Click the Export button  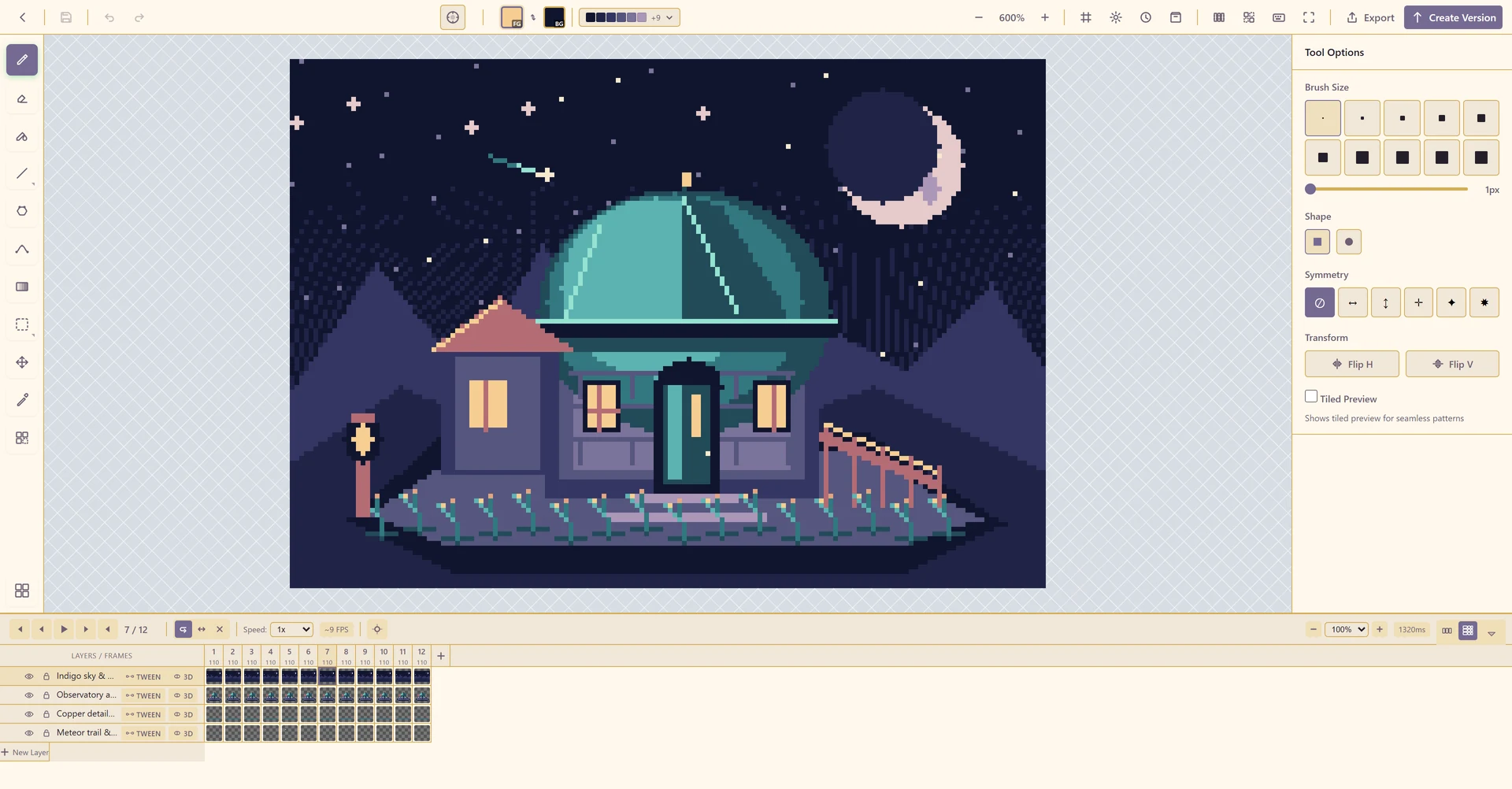point(1370,17)
